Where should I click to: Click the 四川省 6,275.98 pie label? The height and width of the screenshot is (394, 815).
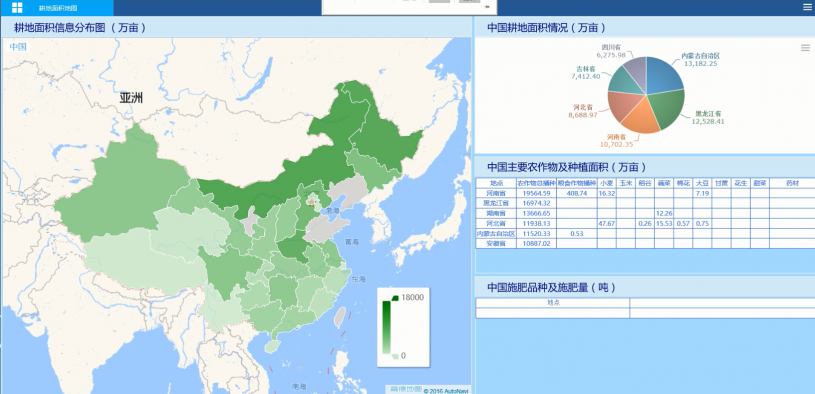click(611, 51)
